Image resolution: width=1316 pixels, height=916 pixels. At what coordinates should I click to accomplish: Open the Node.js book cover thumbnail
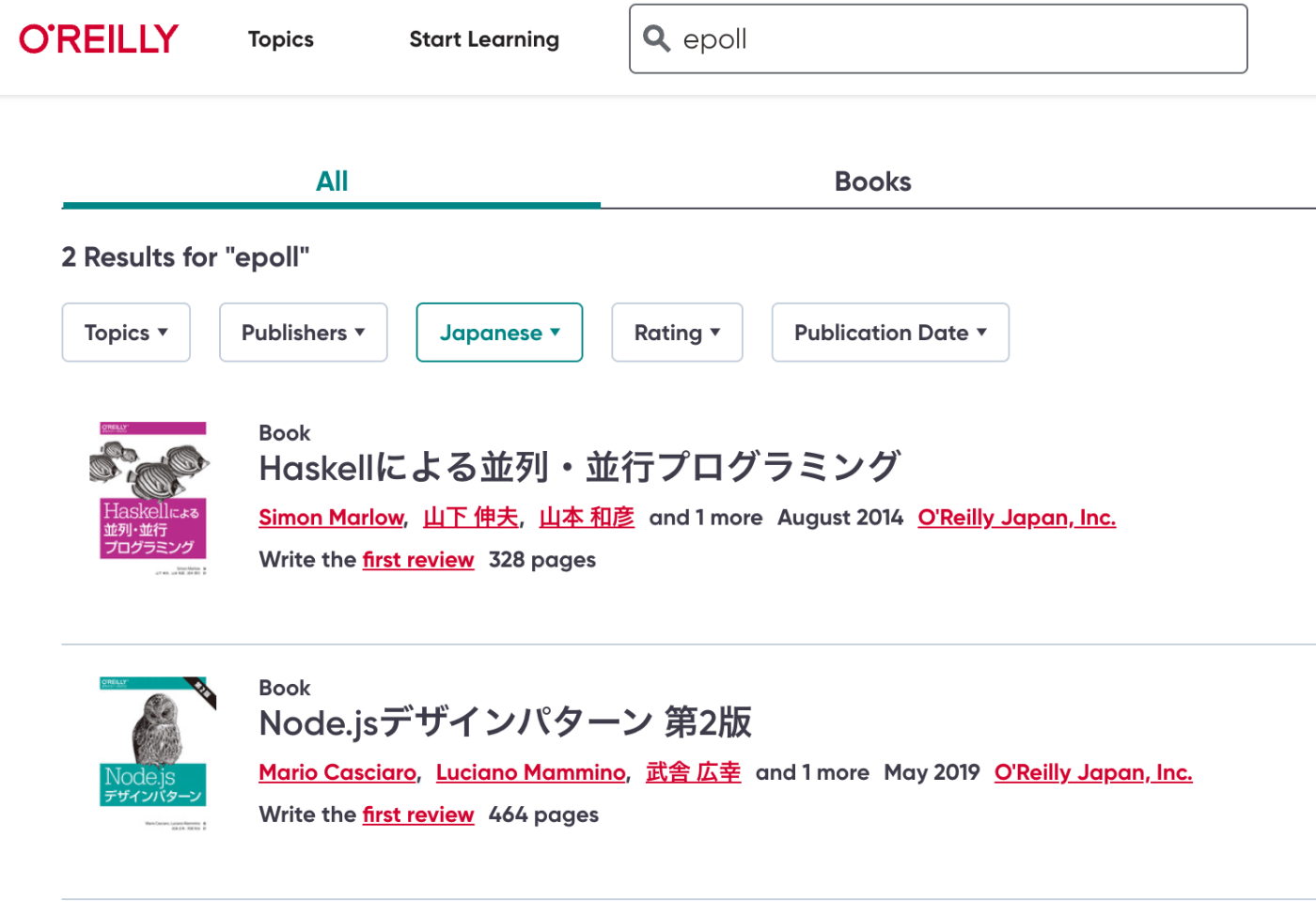click(x=156, y=753)
